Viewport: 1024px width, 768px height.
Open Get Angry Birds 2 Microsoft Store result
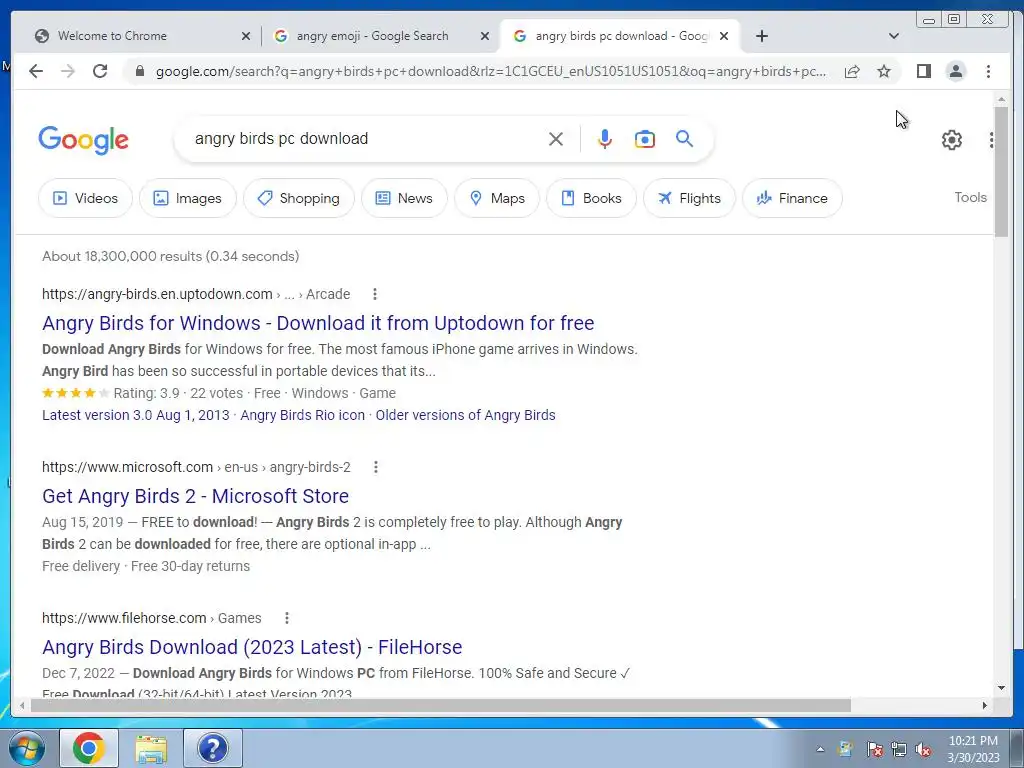[195, 496]
